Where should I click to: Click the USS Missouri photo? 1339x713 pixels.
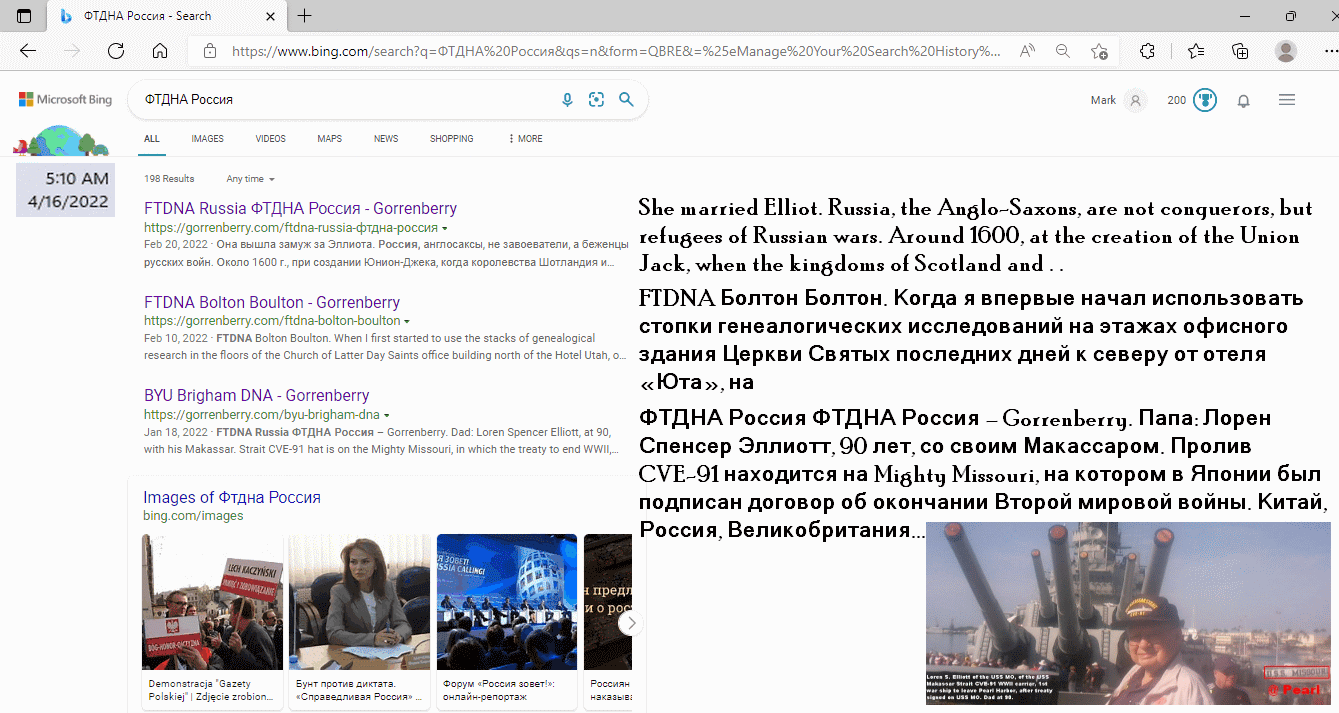[1128, 612]
